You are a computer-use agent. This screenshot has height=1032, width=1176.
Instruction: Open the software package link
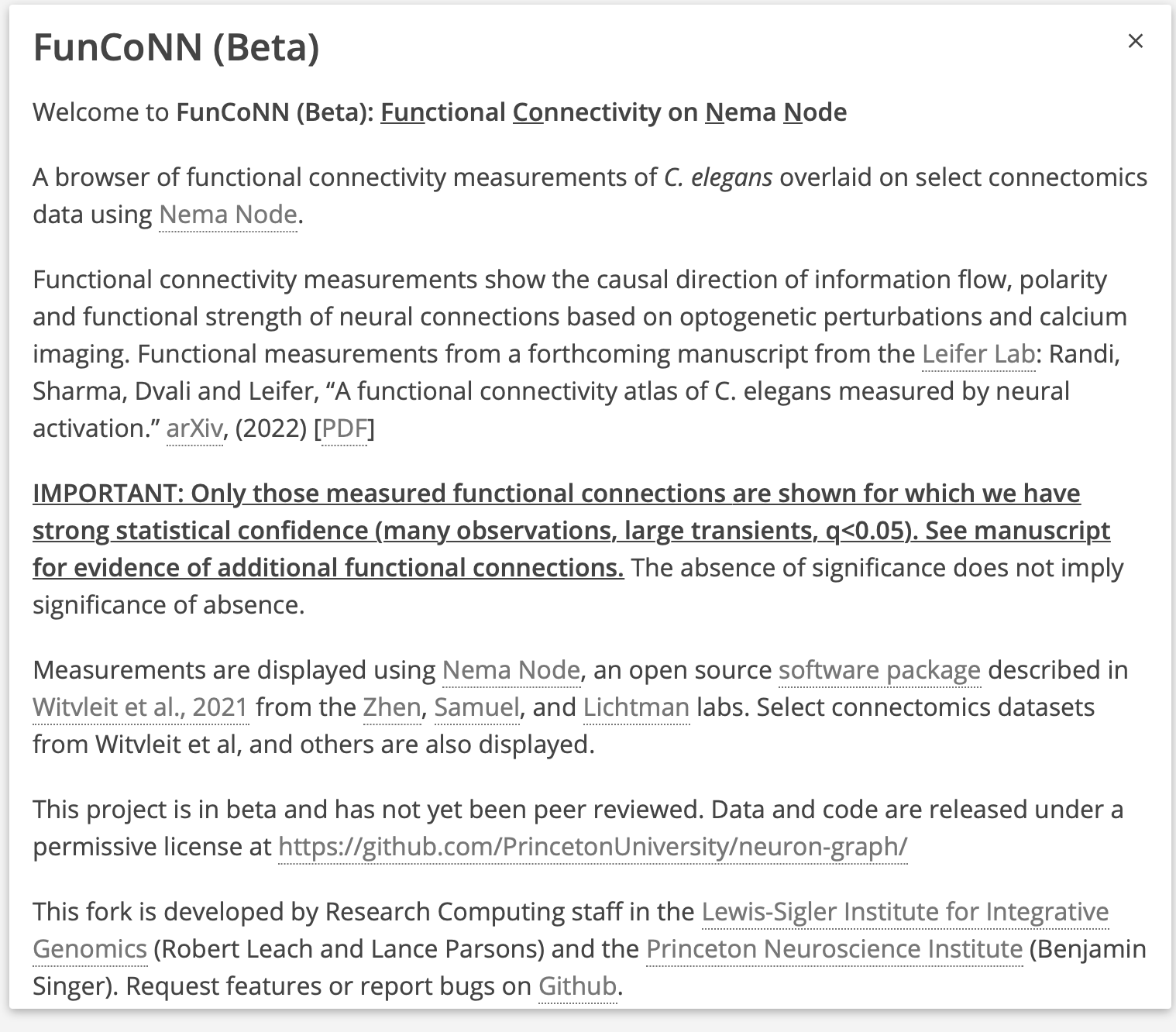pos(879,669)
